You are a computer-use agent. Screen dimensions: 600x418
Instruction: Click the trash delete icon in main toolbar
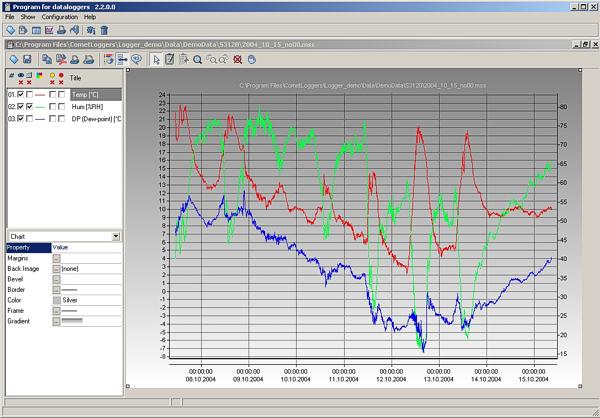pyautogui.click(x=104, y=30)
